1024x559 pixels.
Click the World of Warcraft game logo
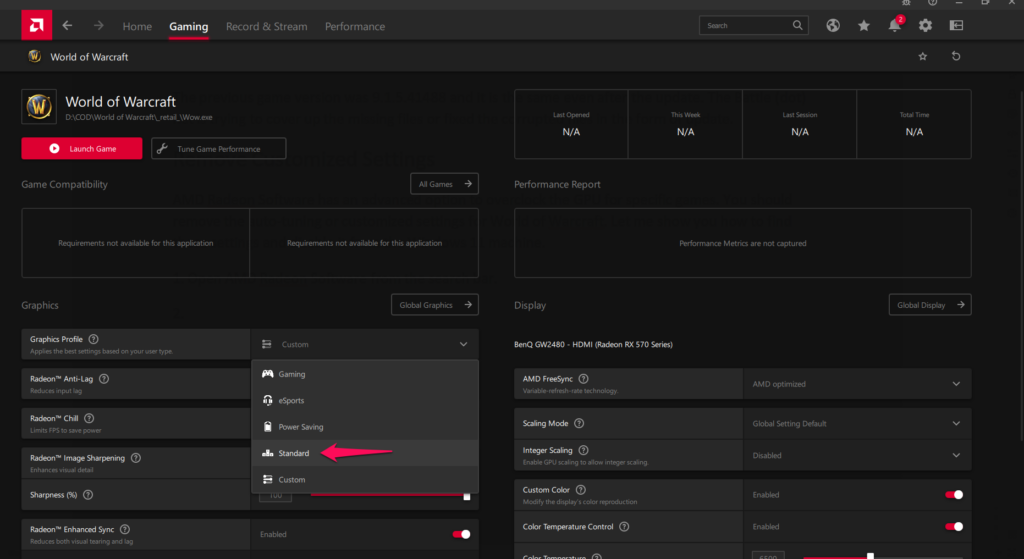click(x=39, y=106)
